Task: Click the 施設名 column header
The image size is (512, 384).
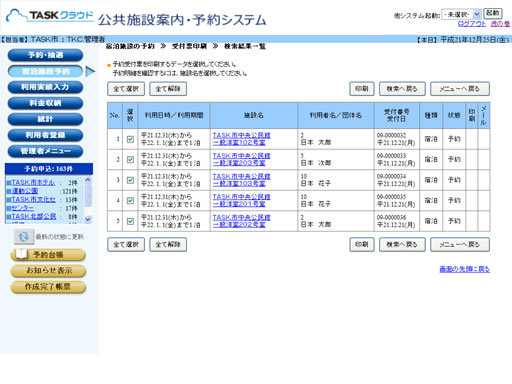Action: (x=254, y=115)
